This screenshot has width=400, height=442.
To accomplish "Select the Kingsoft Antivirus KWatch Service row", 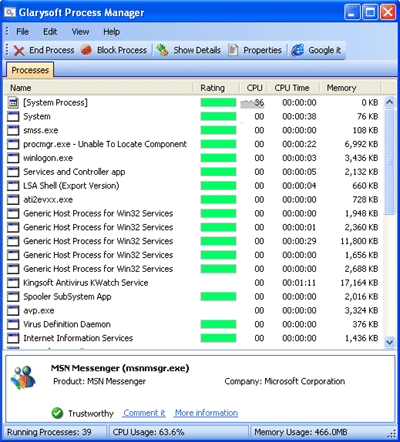I will pos(193,283).
